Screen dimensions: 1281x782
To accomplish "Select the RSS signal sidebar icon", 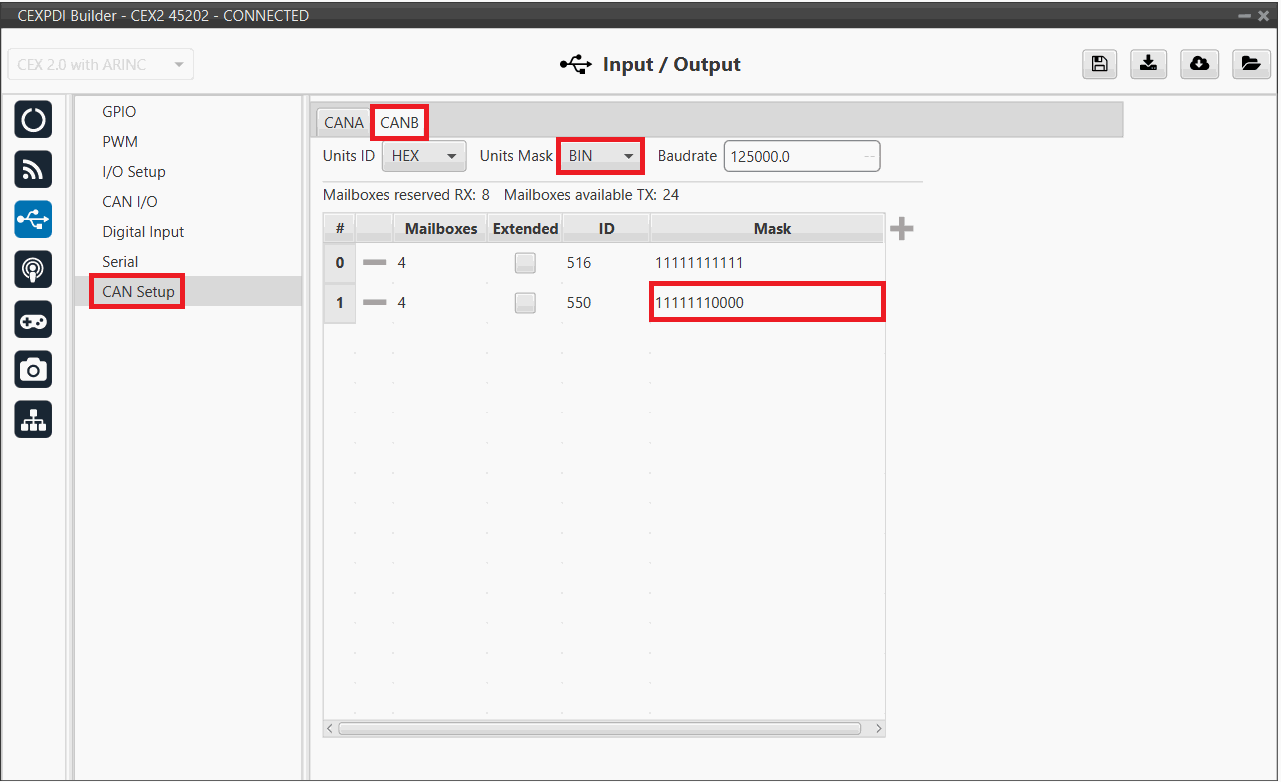I will pos(33,171).
